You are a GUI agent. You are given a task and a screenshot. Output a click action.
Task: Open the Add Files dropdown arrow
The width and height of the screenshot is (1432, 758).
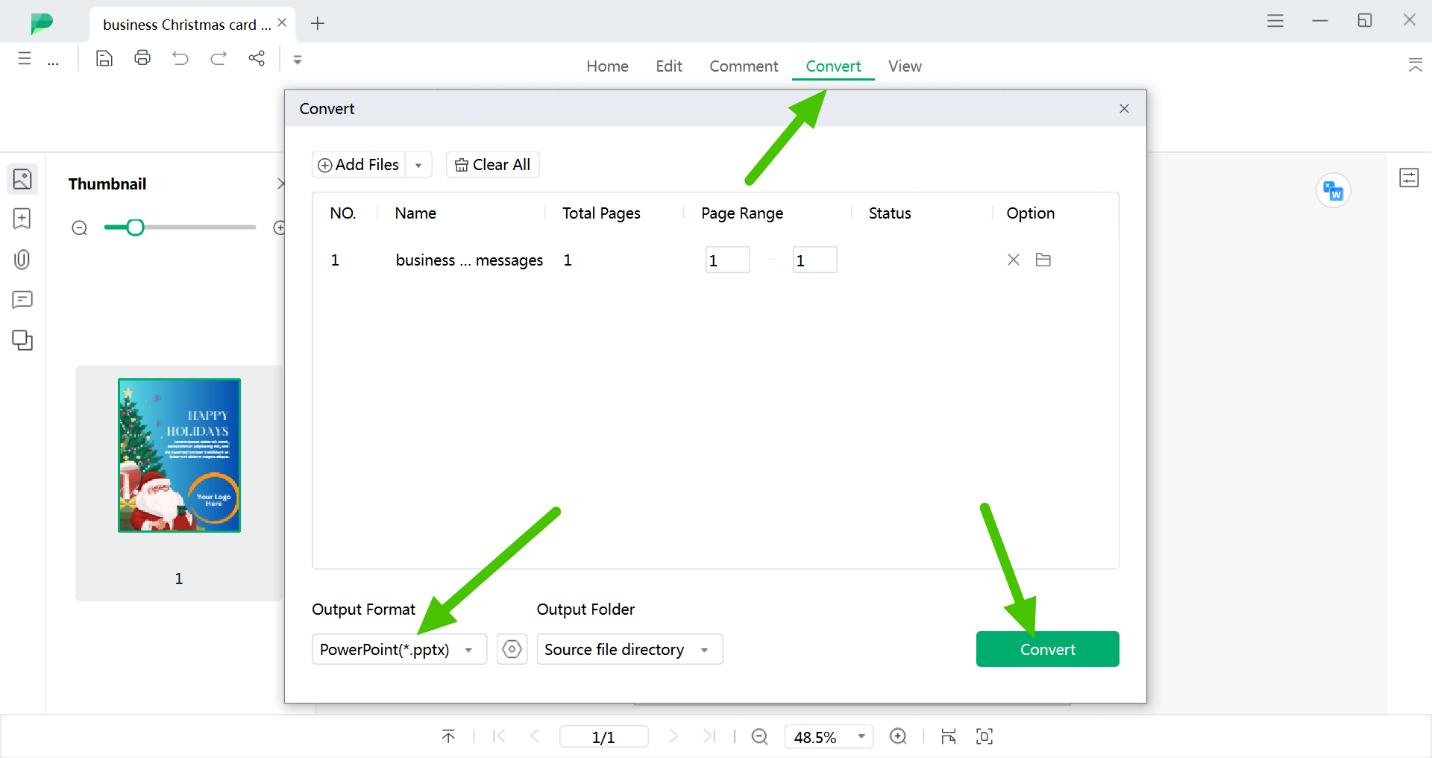click(419, 165)
